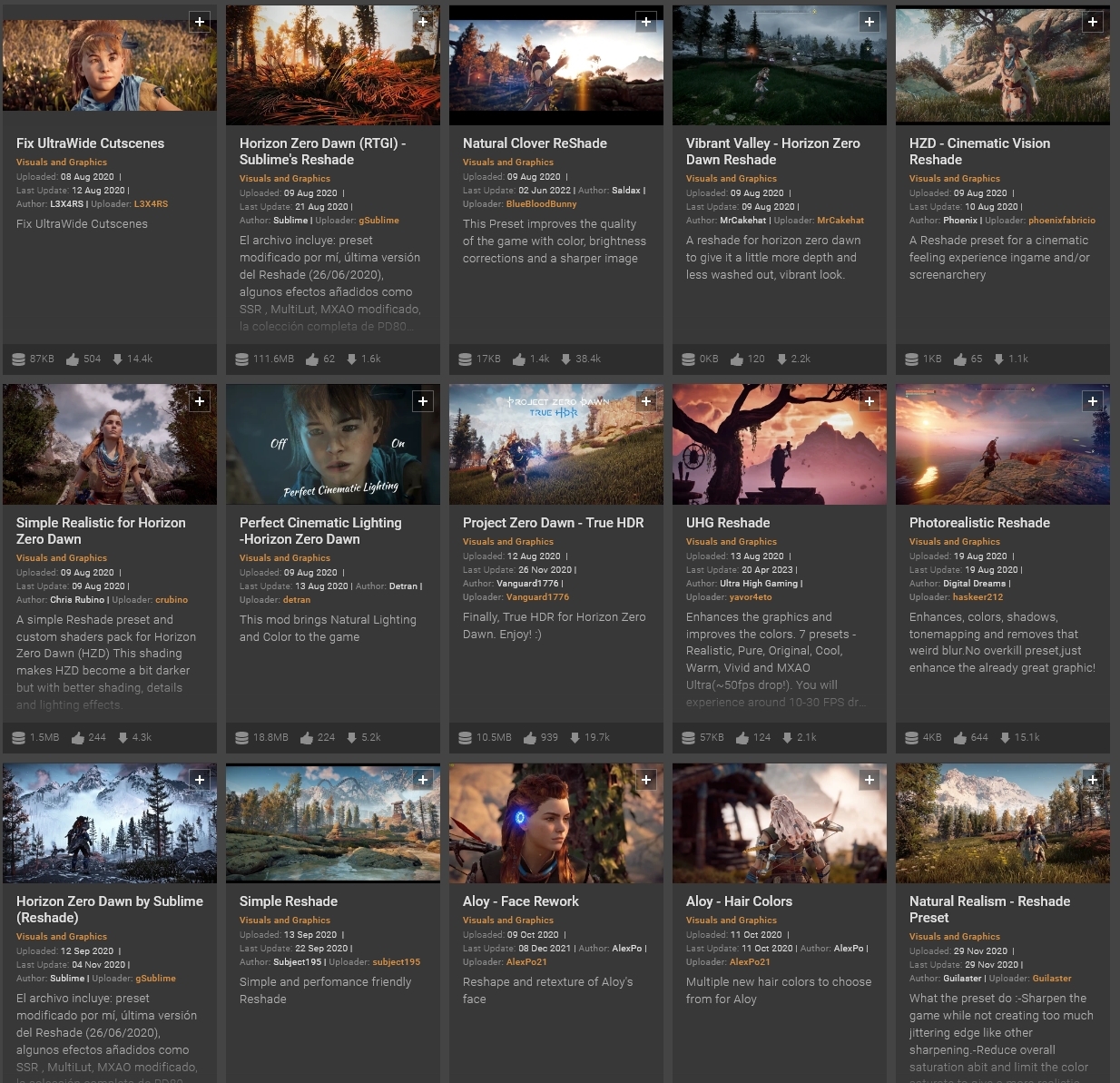The image size is (1120, 1083).
Task: Open the Natural Realism - Reshade Preset thumbnail
Action: (1003, 822)
